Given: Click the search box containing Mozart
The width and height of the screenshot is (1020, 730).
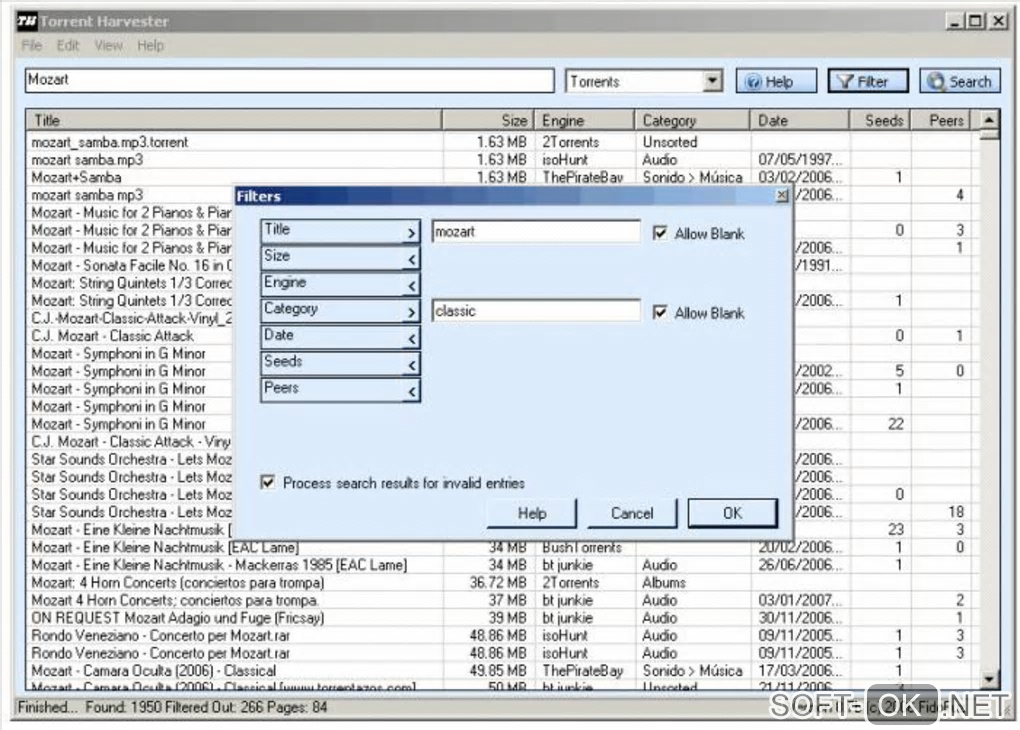Looking at the screenshot, I should [x=289, y=80].
